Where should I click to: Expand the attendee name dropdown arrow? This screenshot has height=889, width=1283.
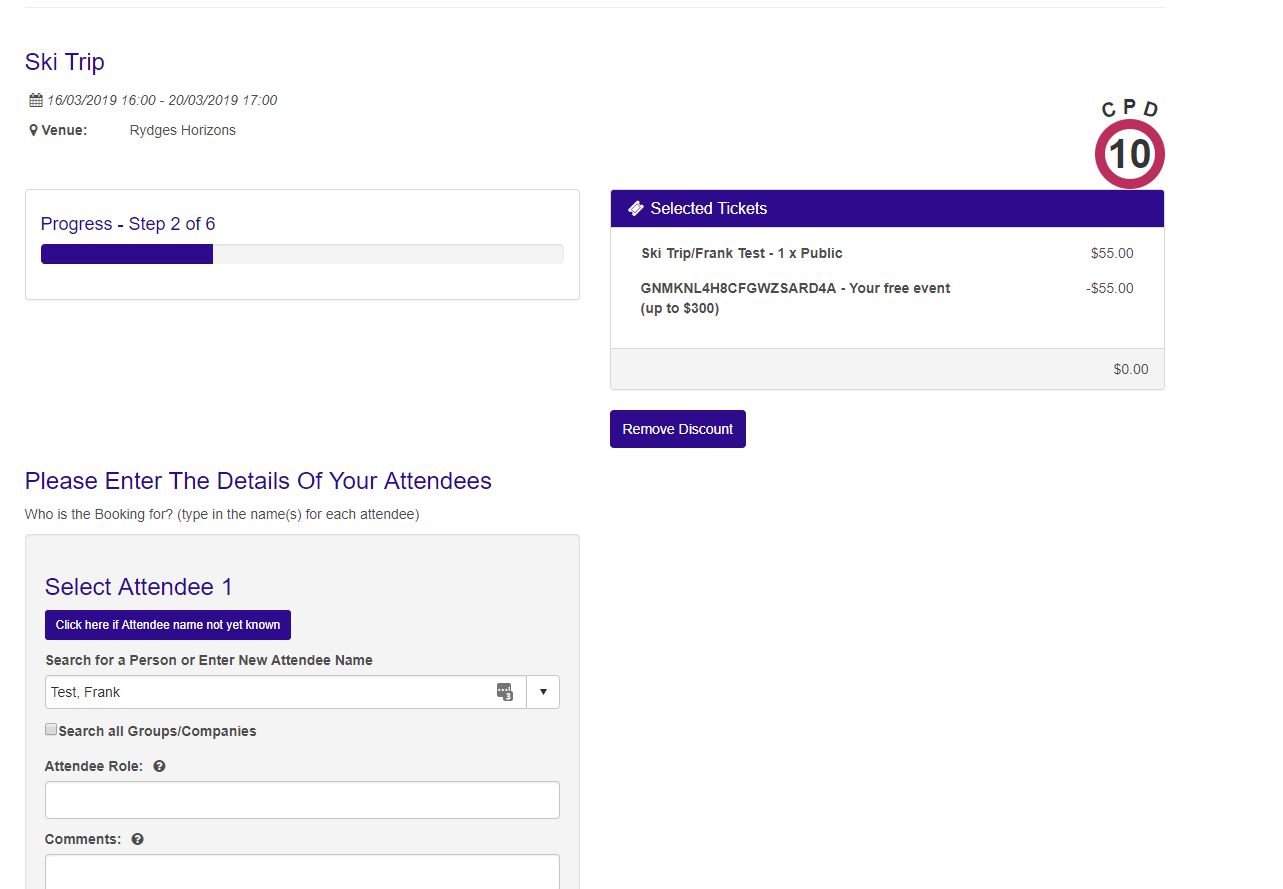543,692
